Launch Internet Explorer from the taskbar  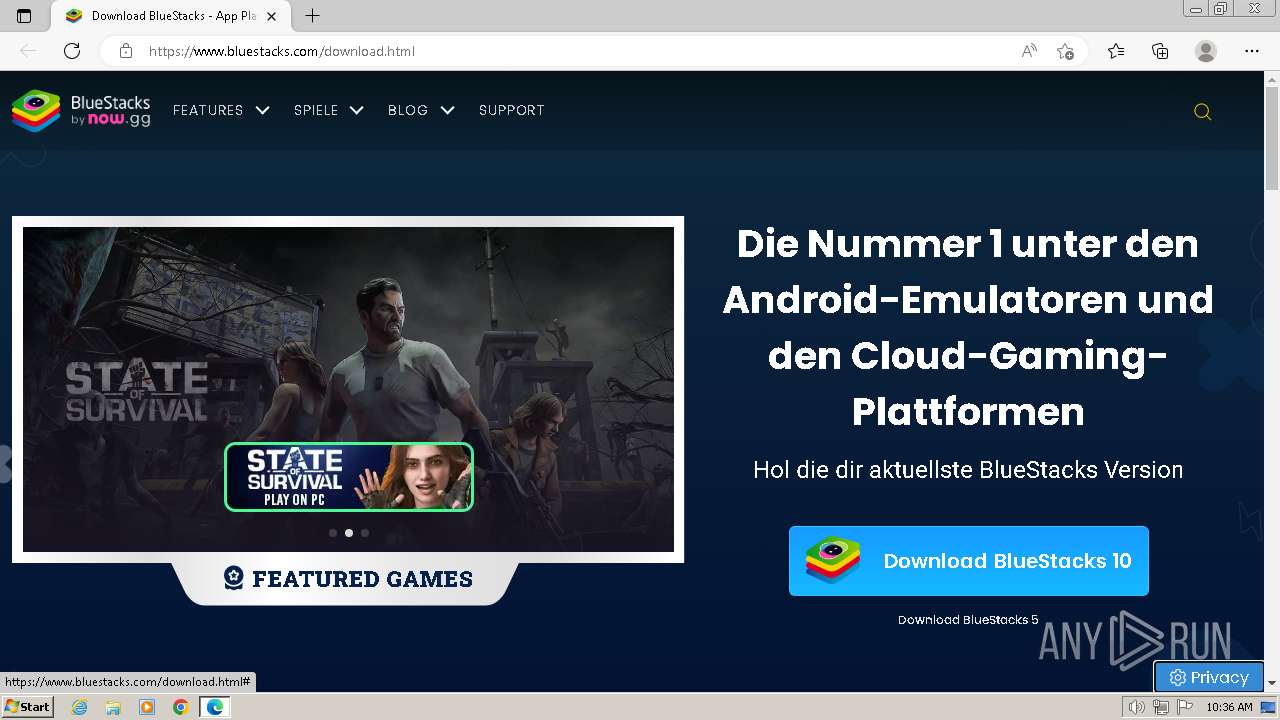click(79, 707)
